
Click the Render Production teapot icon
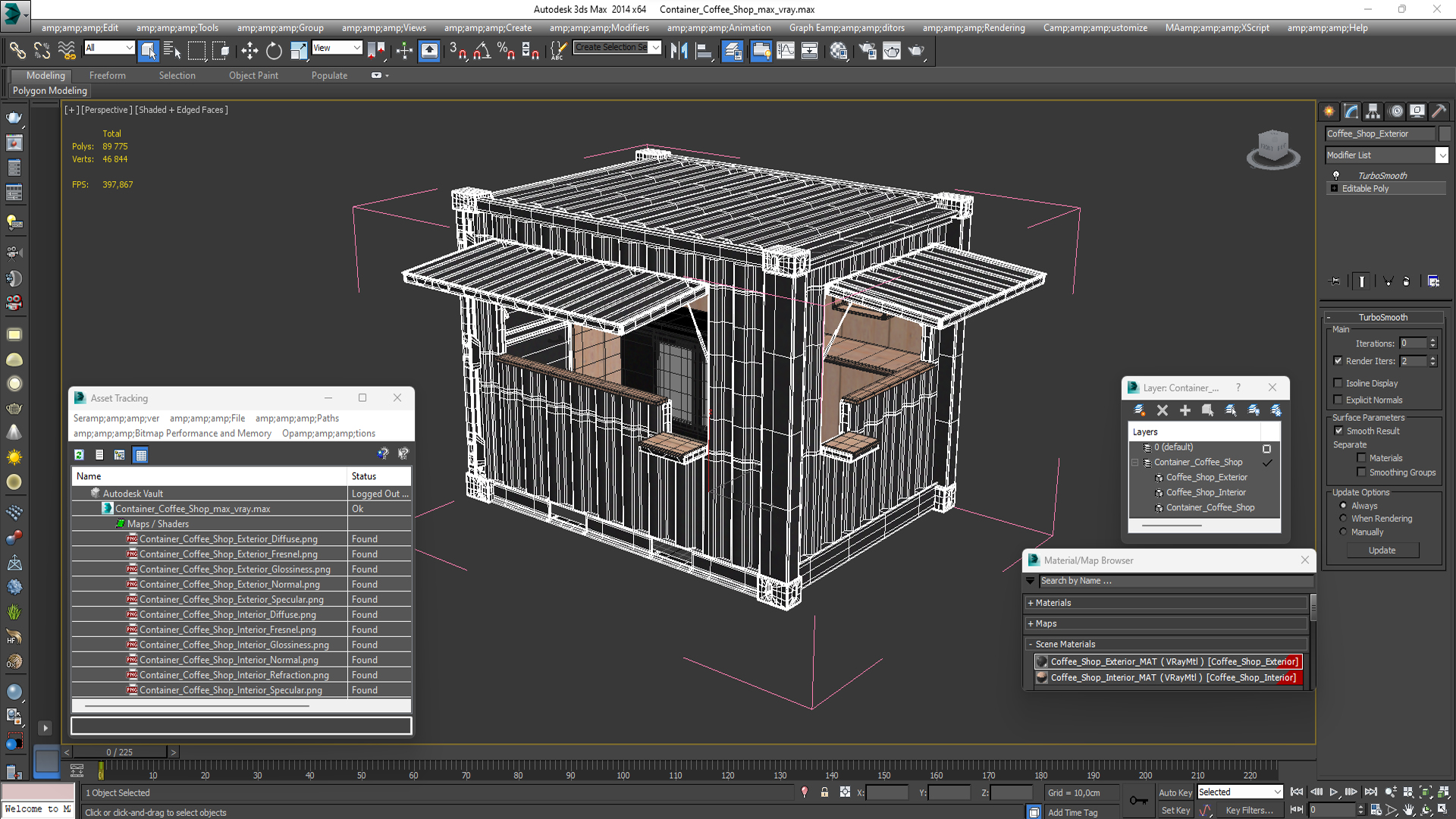tap(917, 51)
